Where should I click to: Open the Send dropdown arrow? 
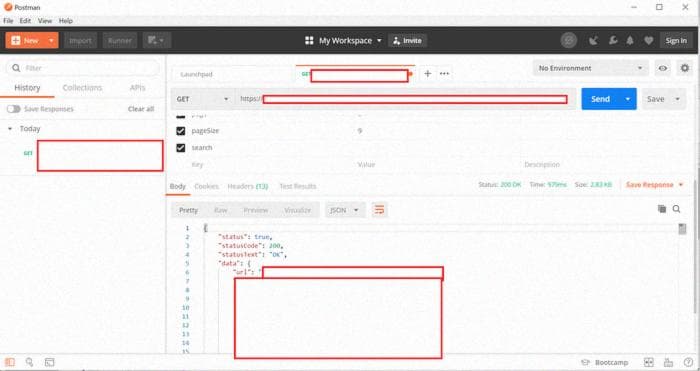pyautogui.click(x=628, y=99)
